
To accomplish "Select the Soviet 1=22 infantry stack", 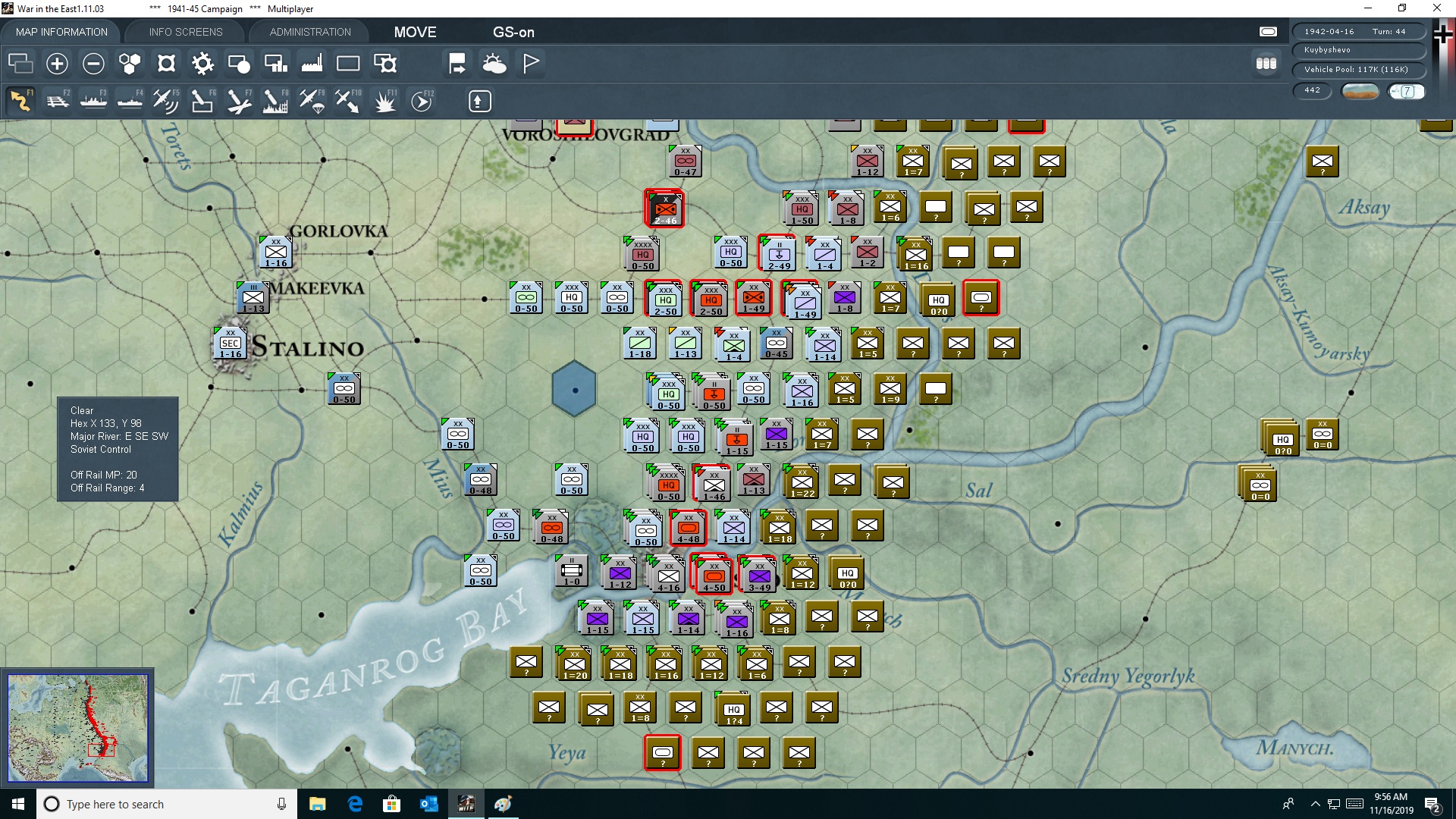I will [x=802, y=482].
